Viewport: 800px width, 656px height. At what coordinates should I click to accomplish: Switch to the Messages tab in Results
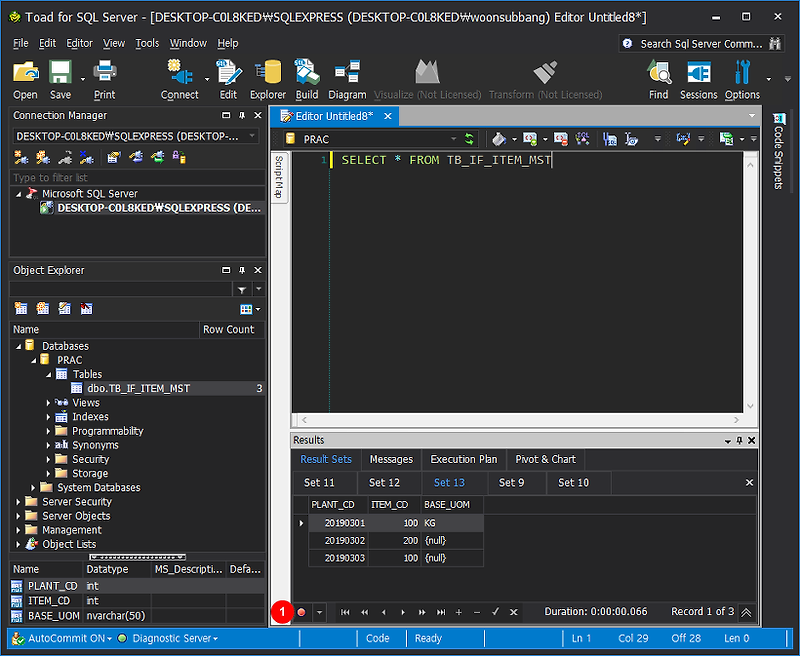pos(390,459)
